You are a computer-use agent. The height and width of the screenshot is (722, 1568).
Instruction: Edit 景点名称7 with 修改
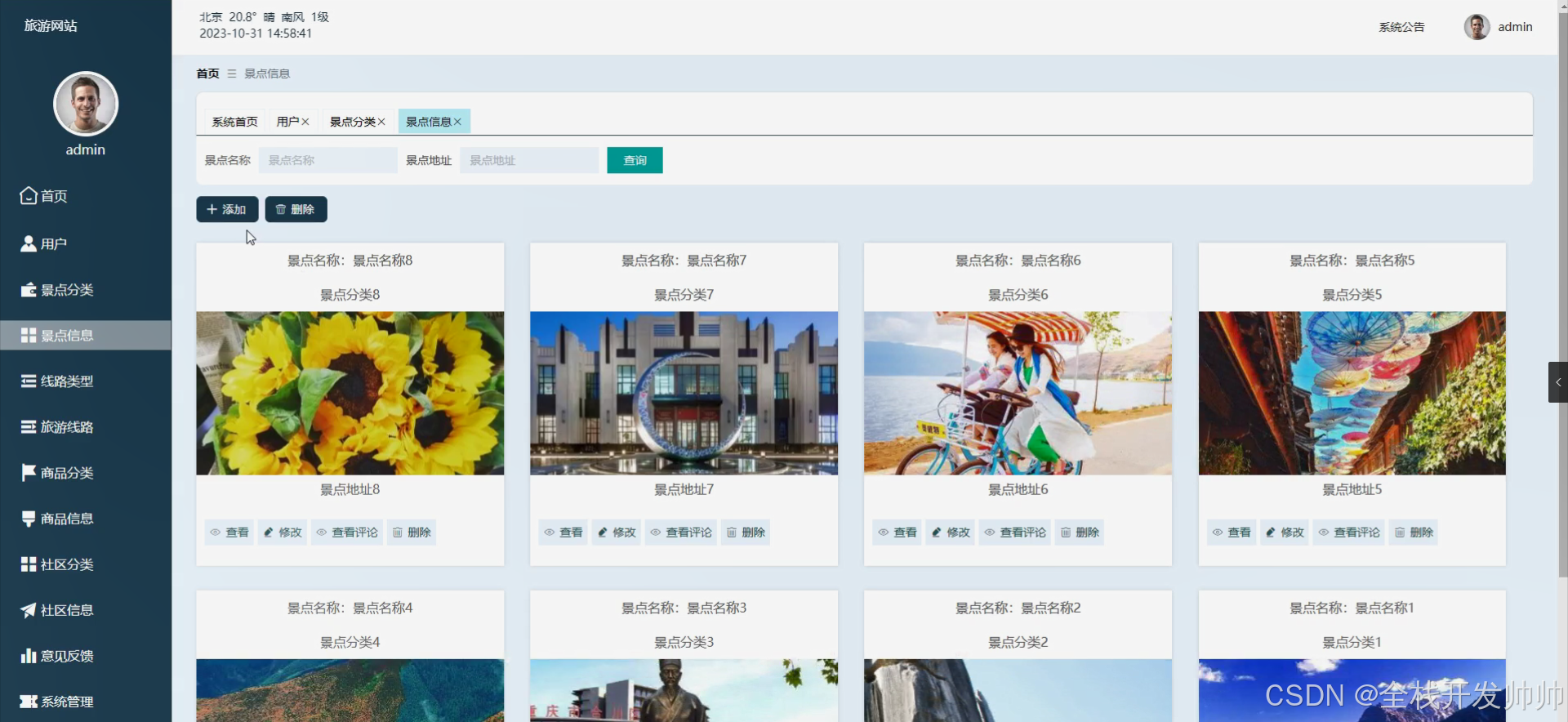[616, 533]
